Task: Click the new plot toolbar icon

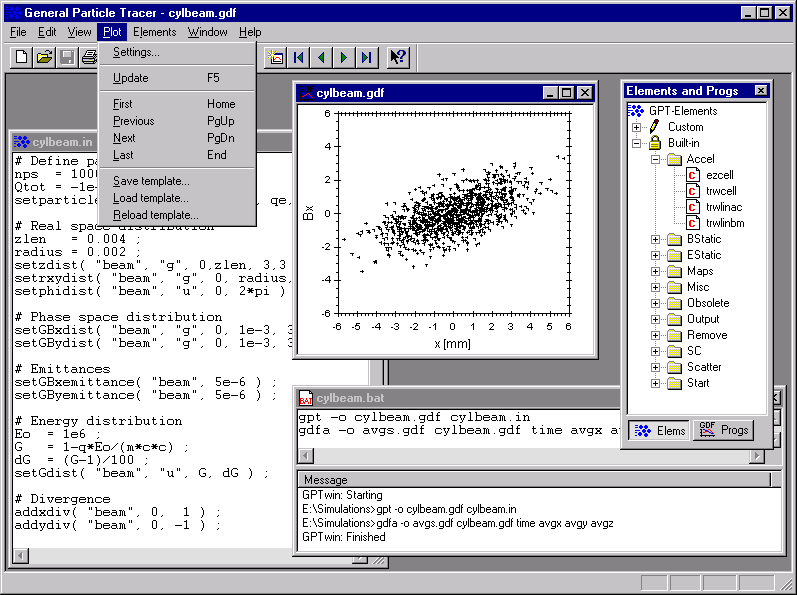Action: (276, 57)
